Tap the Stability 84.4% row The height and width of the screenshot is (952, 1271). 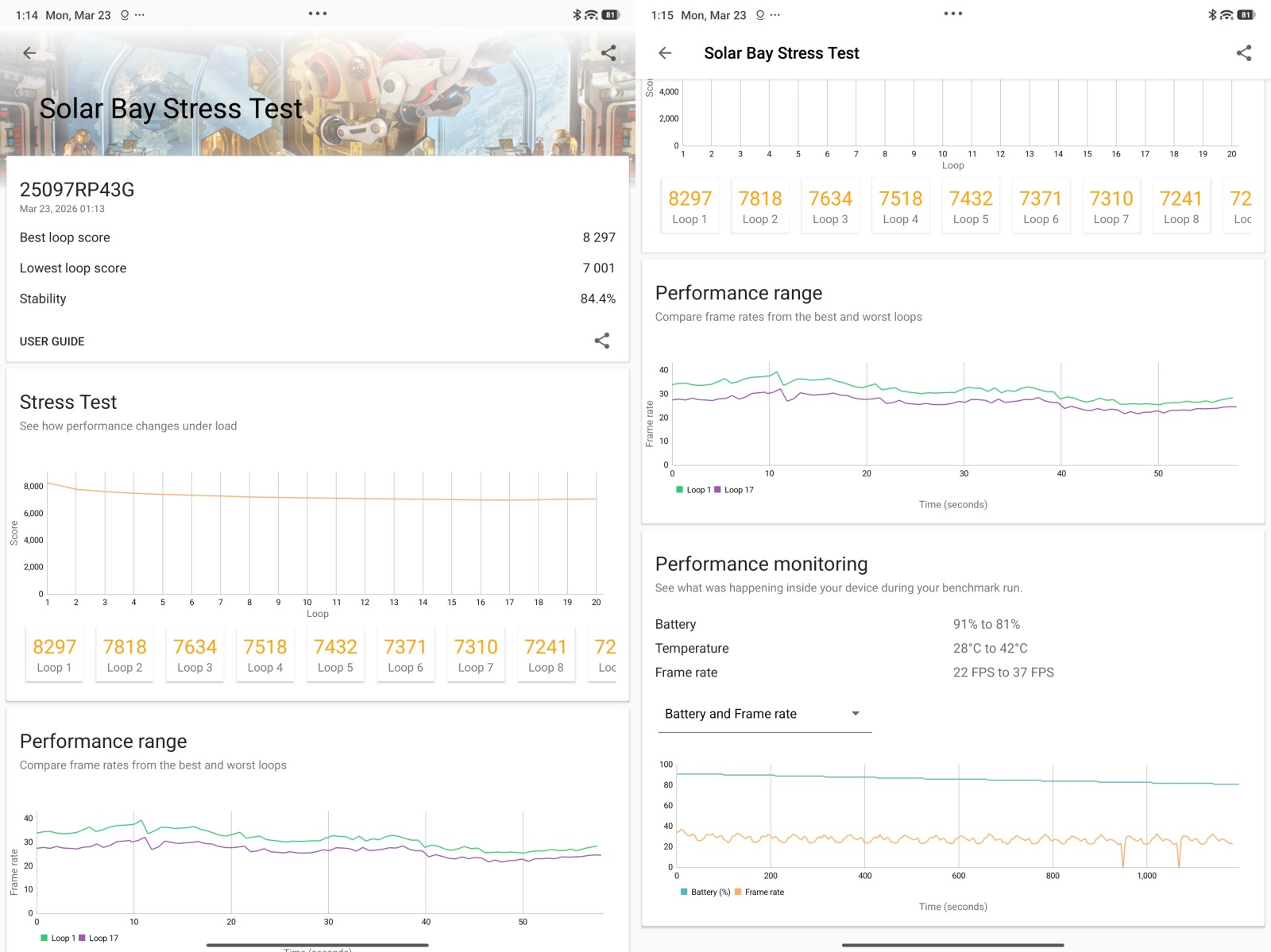tap(318, 299)
